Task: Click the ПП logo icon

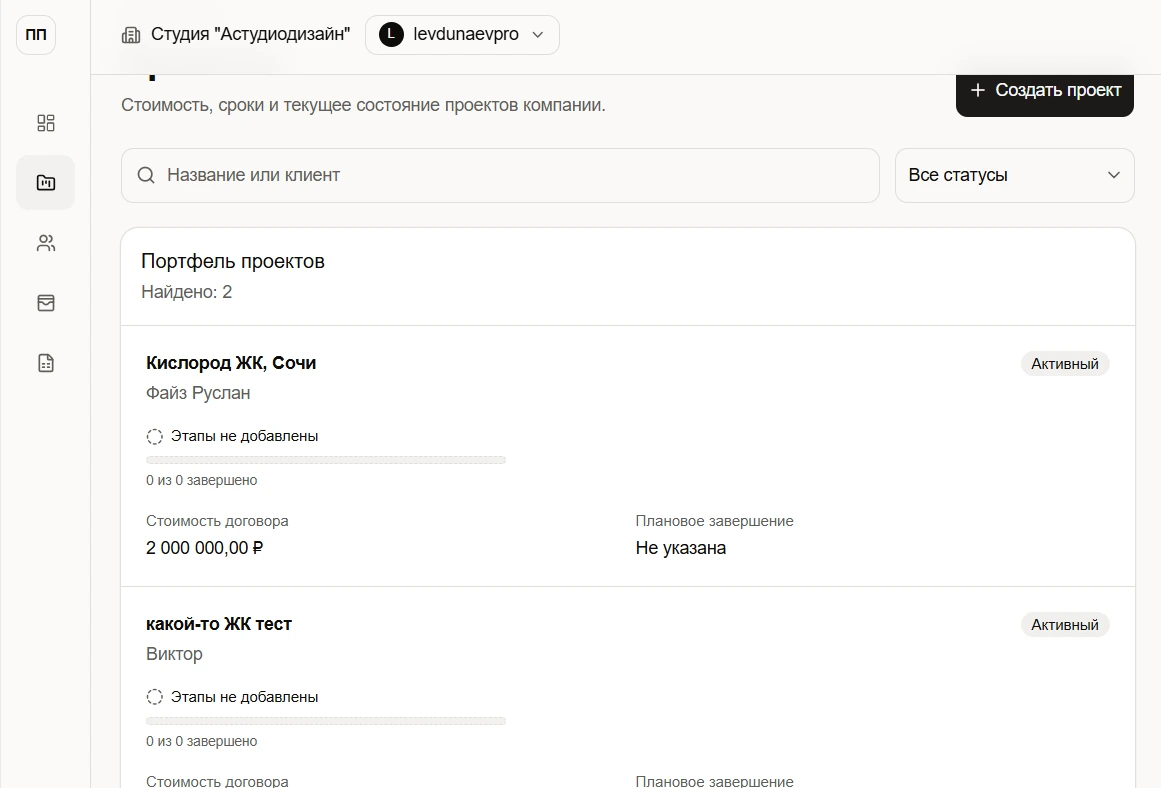Action: (x=36, y=35)
